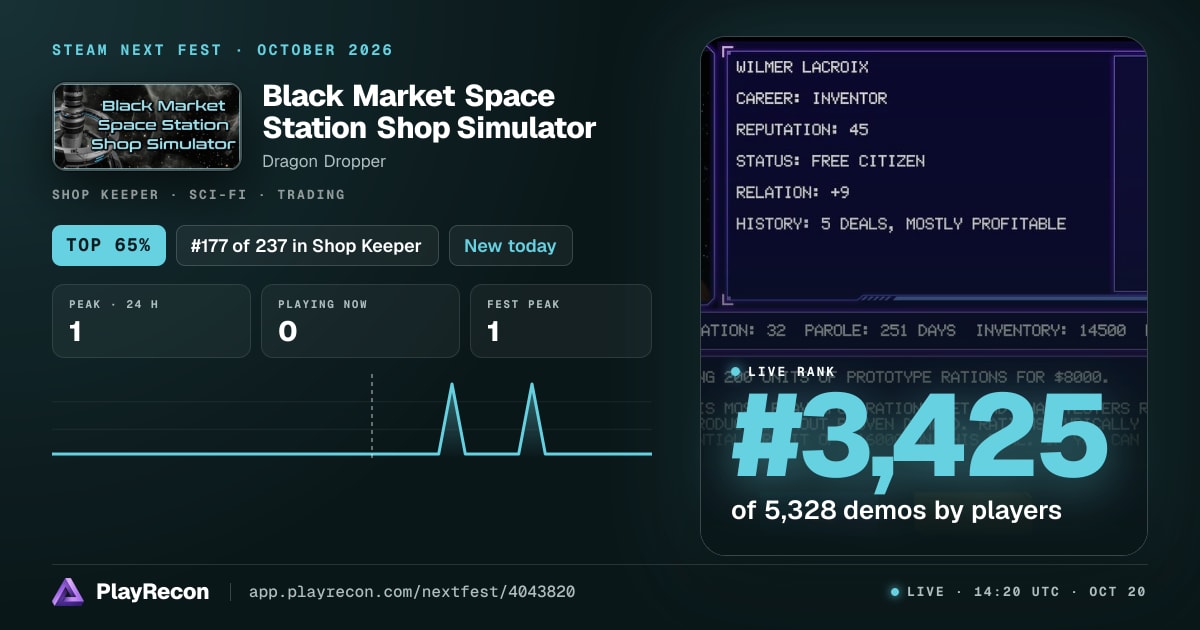Viewport: 1200px width, 630px height.
Task: Click the #177 of 237 in Shop Keeper badge
Action: click(307, 245)
